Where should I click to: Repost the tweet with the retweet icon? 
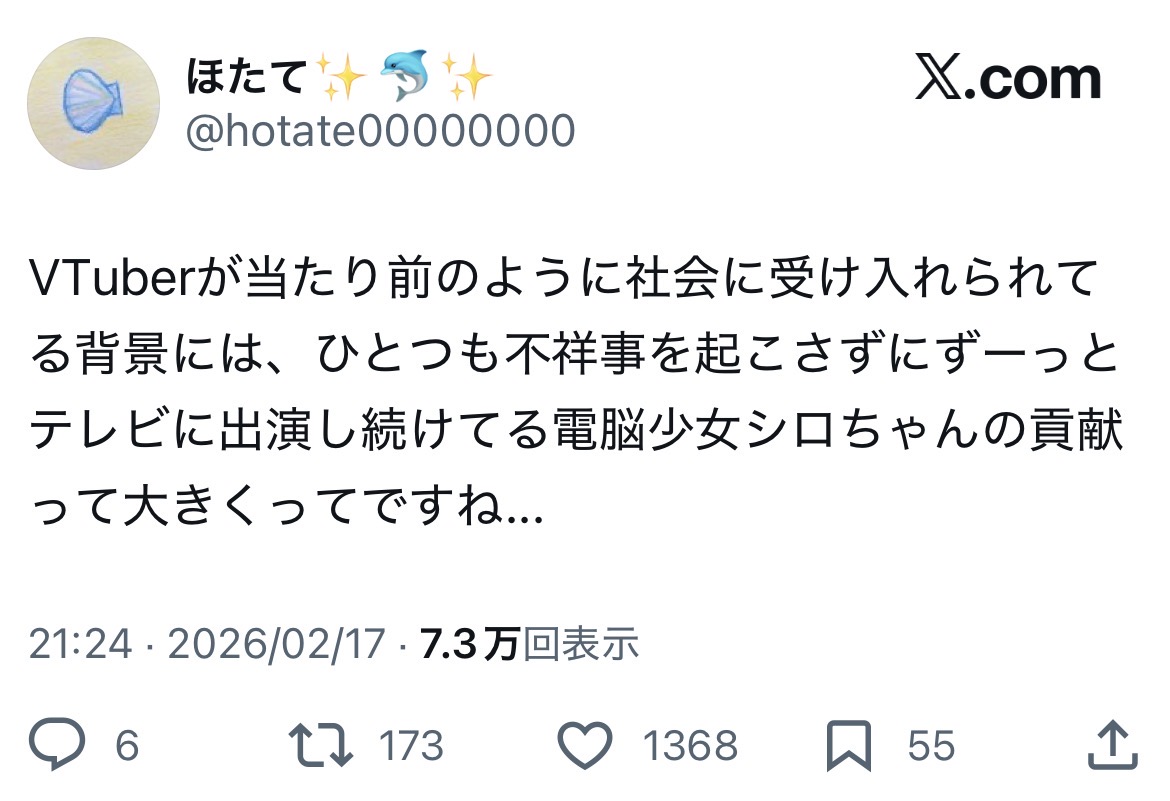pyautogui.click(x=321, y=745)
